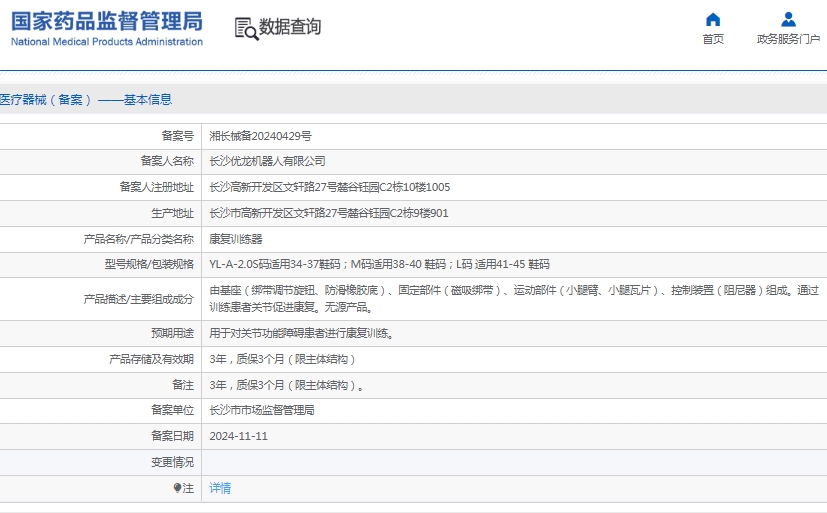Screen dimensions: 827x513
Task: Click the 政务服务门户 text label
Action: (788, 39)
